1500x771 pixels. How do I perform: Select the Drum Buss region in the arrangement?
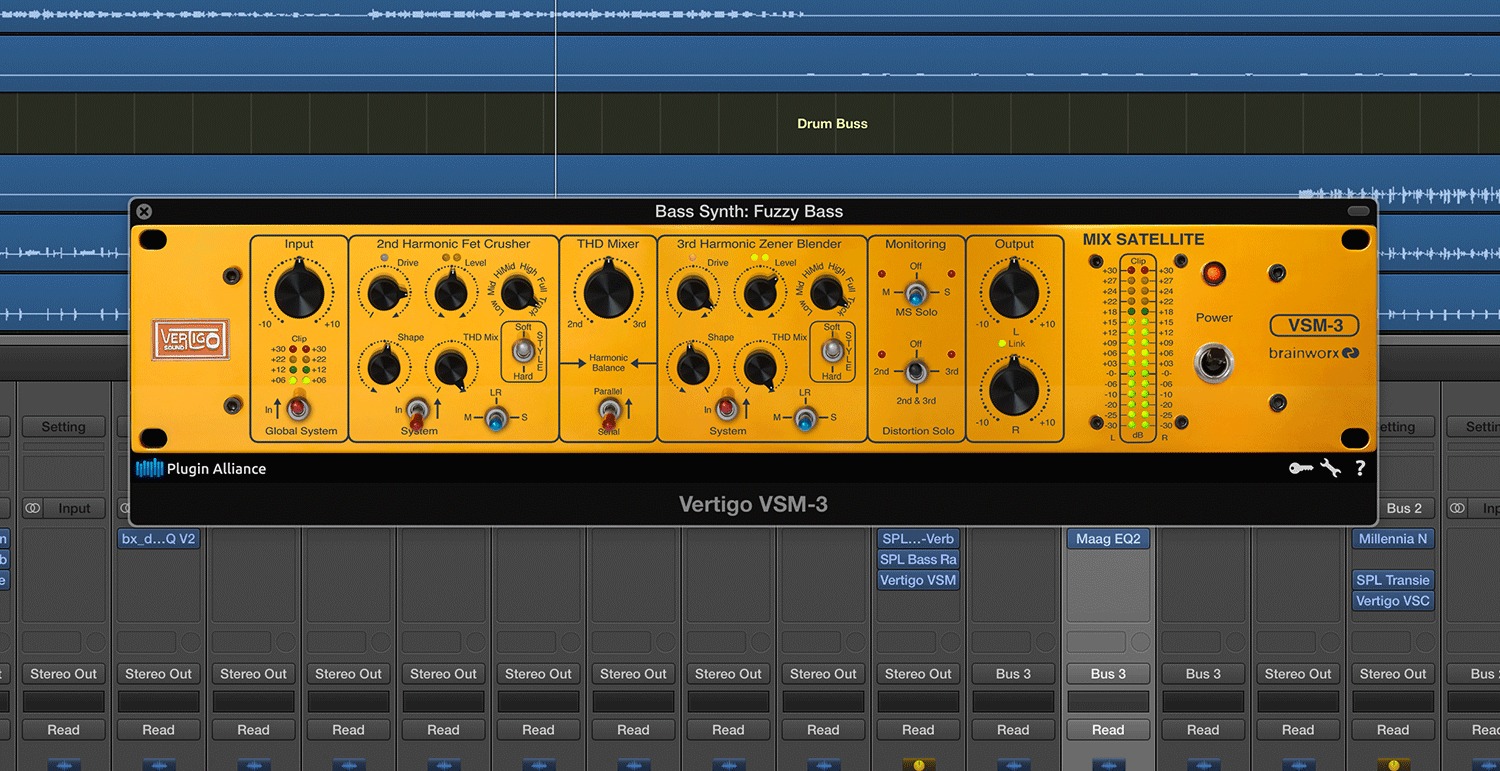(832, 123)
